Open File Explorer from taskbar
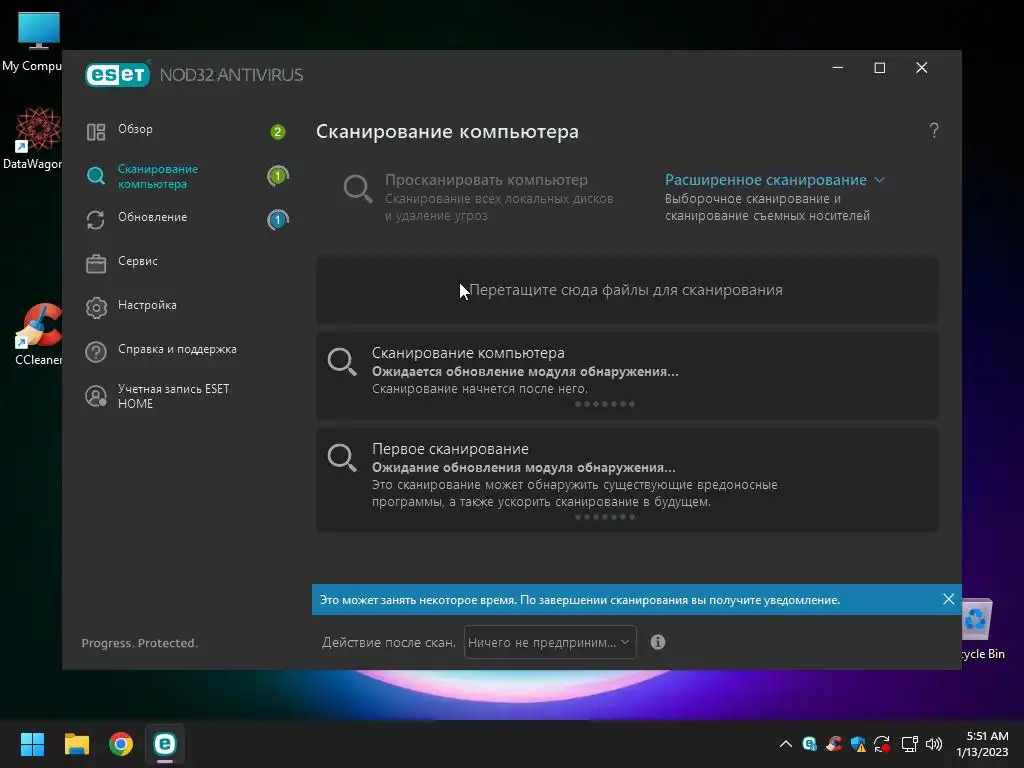The image size is (1024, 768). pyautogui.click(x=77, y=744)
